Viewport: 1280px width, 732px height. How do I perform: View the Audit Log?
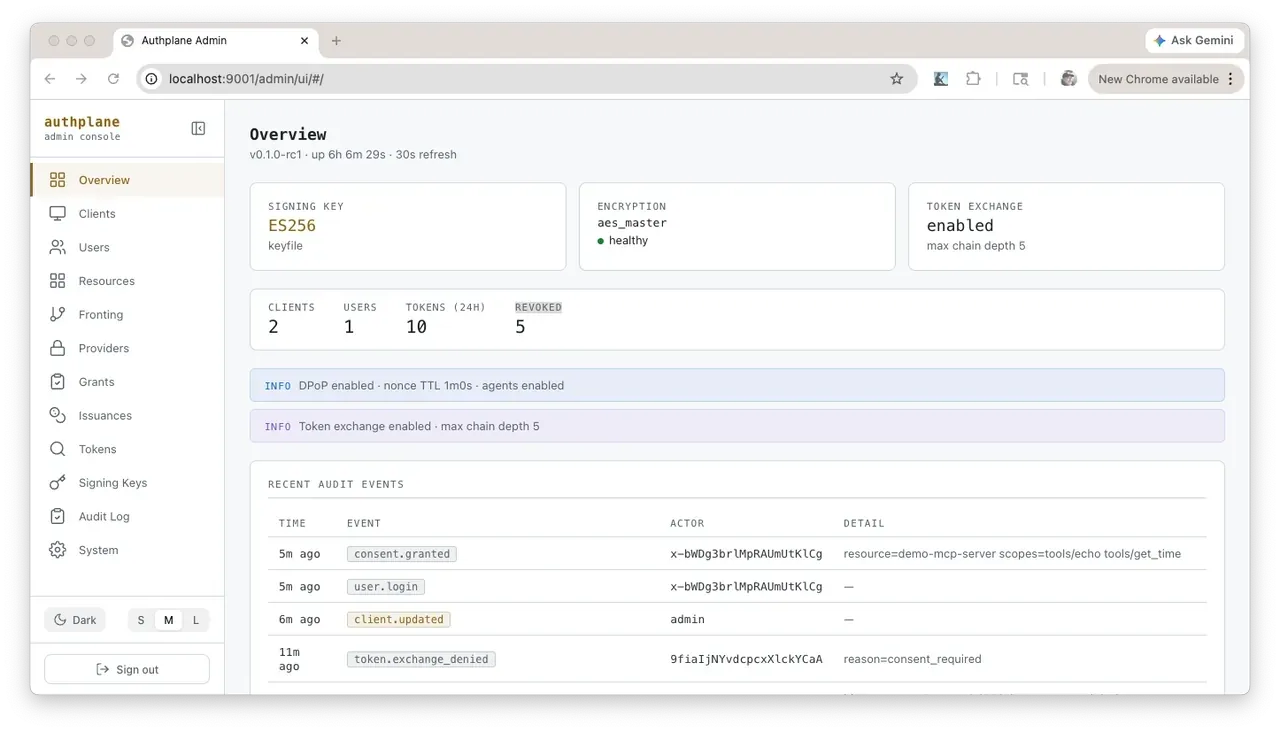coord(128,516)
